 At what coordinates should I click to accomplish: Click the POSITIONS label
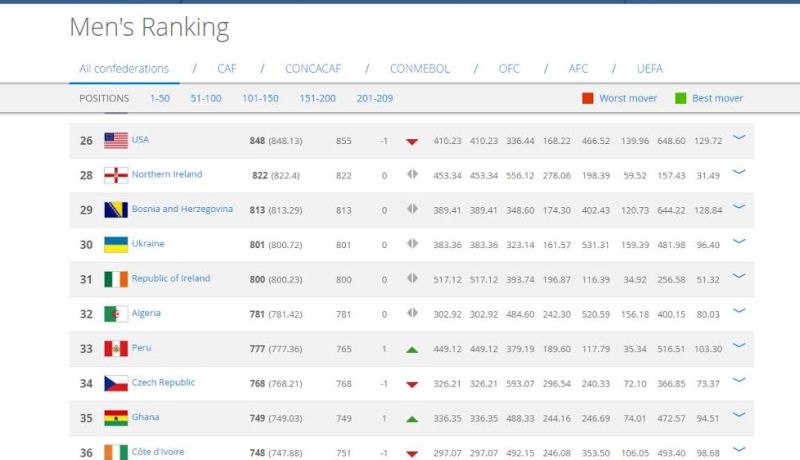[x=104, y=98]
